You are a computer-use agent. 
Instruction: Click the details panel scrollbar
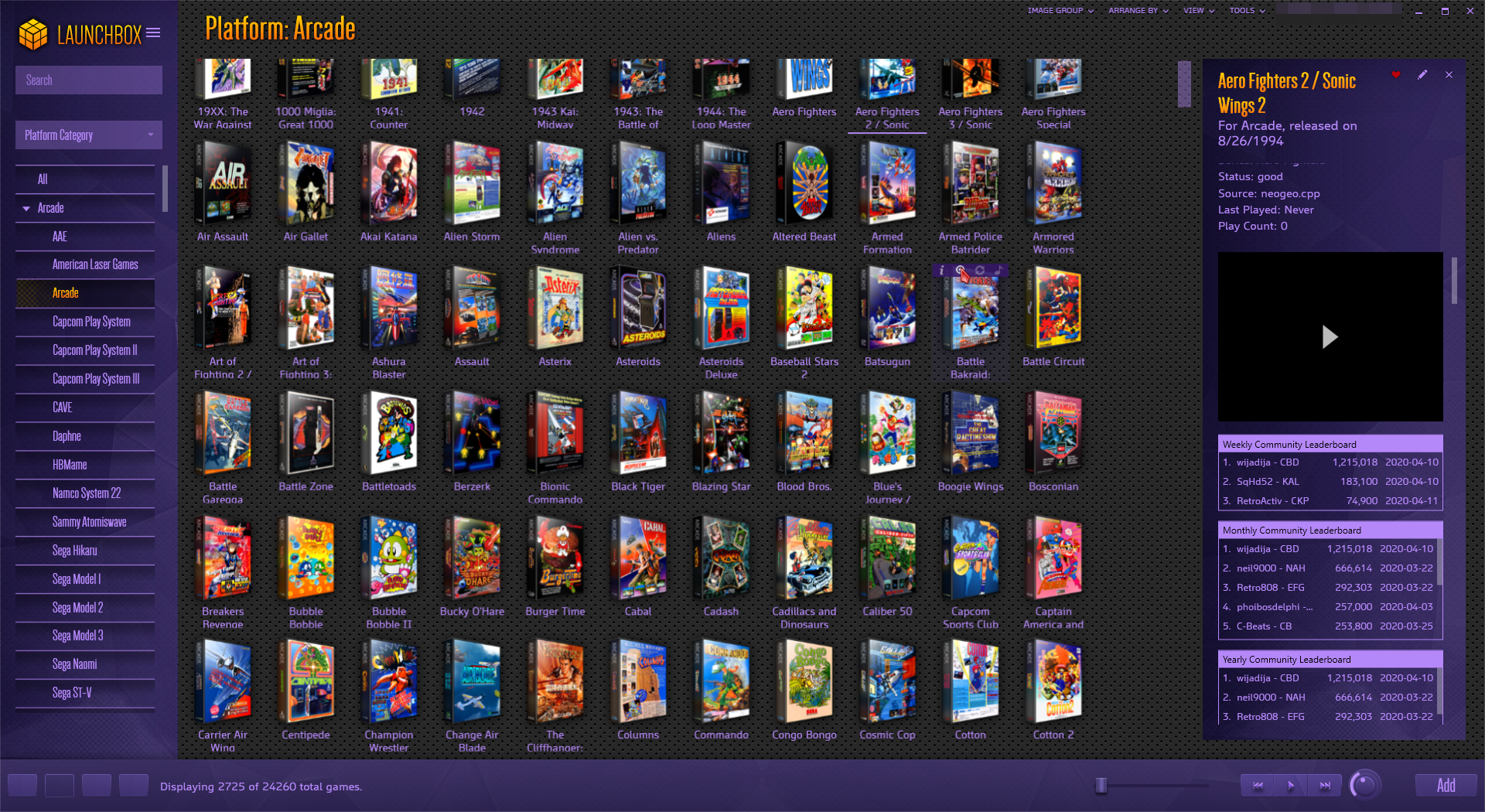tap(1454, 281)
